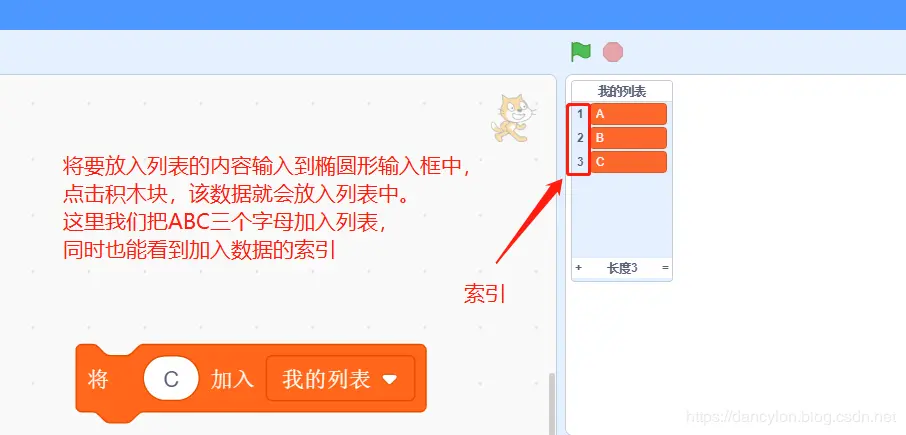The height and width of the screenshot is (435, 906).
Task: Click index number 2 in the list
Action: (580, 138)
